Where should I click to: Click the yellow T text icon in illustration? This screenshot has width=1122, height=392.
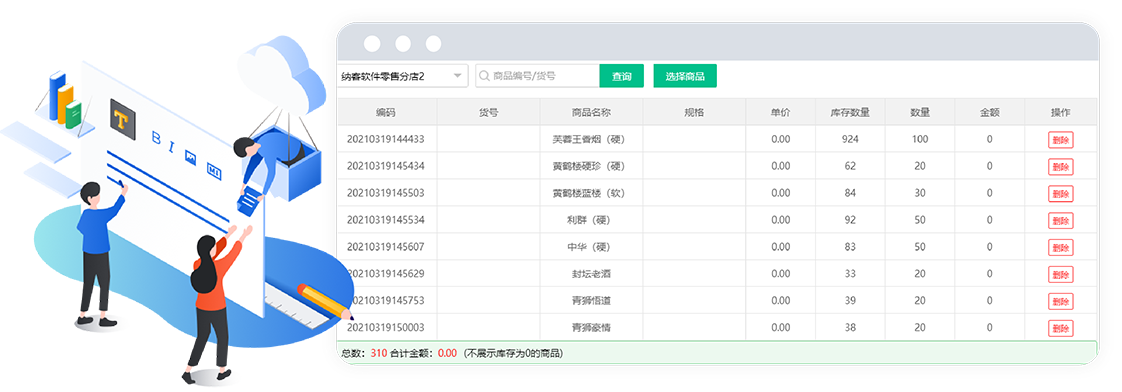coord(123,119)
